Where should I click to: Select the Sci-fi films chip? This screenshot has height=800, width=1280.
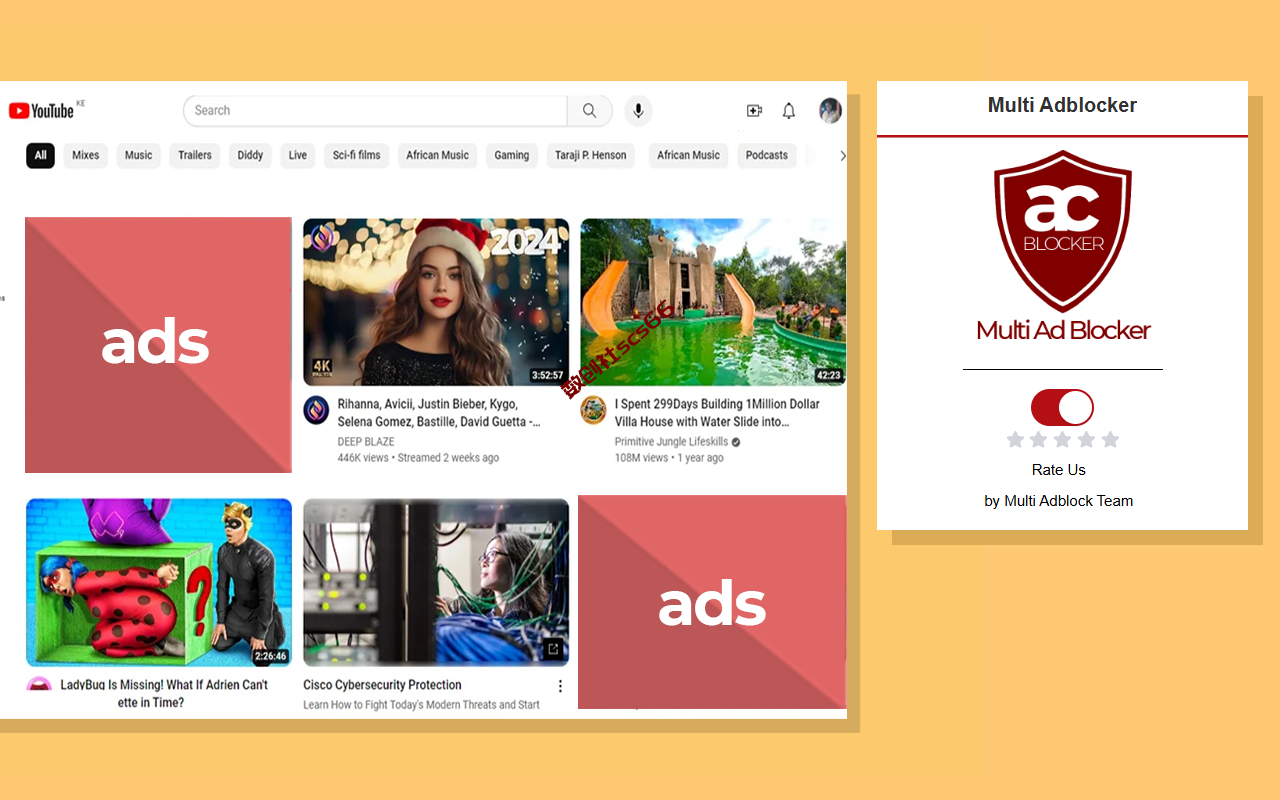point(357,155)
